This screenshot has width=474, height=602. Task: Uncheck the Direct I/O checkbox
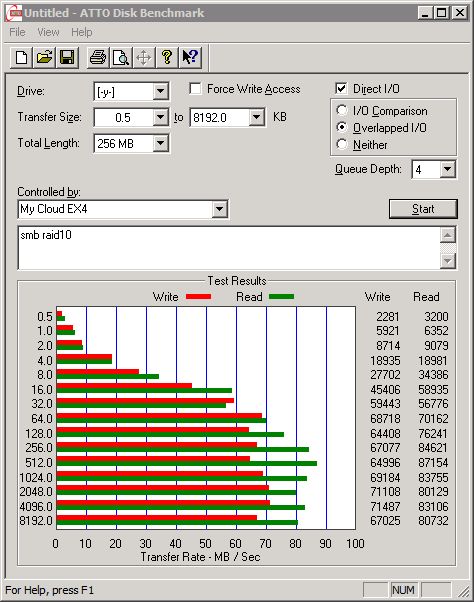pos(341,89)
